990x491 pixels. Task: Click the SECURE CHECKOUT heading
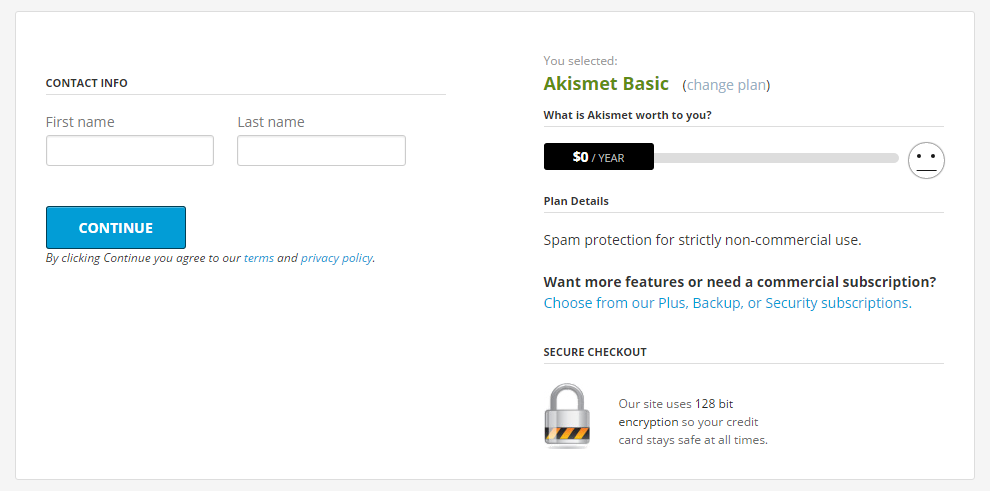tap(595, 352)
